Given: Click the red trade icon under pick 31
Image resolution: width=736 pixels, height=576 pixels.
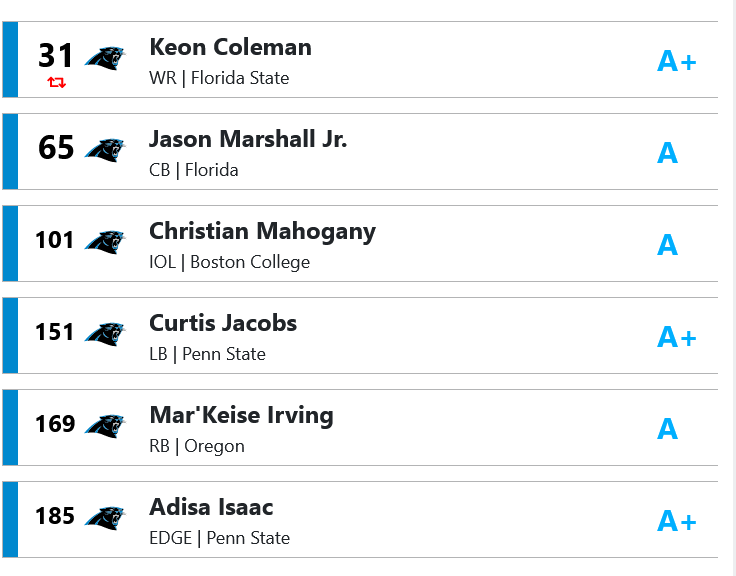Looking at the screenshot, I should (x=56, y=83).
